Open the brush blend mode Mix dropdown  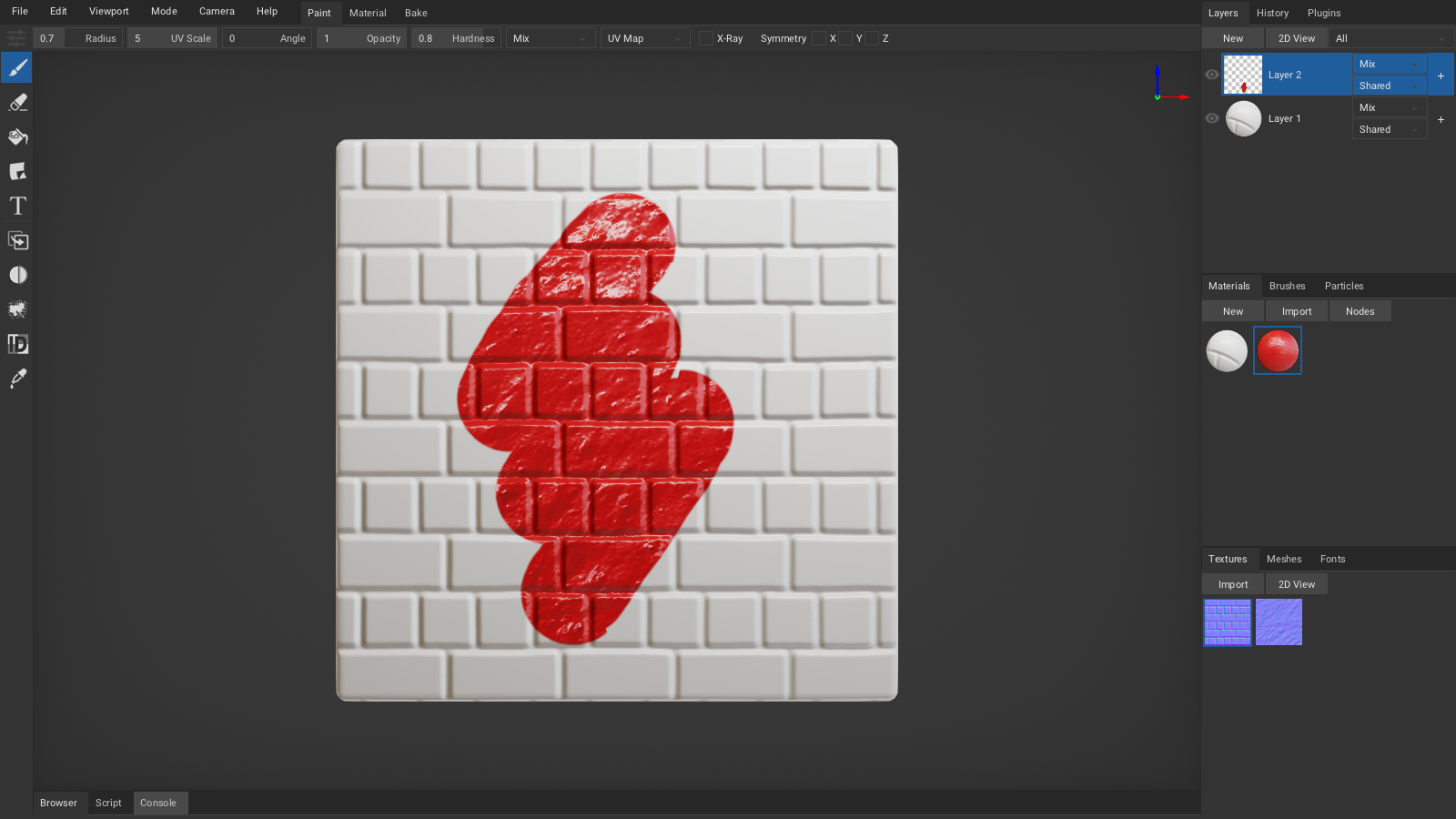pos(551,38)
